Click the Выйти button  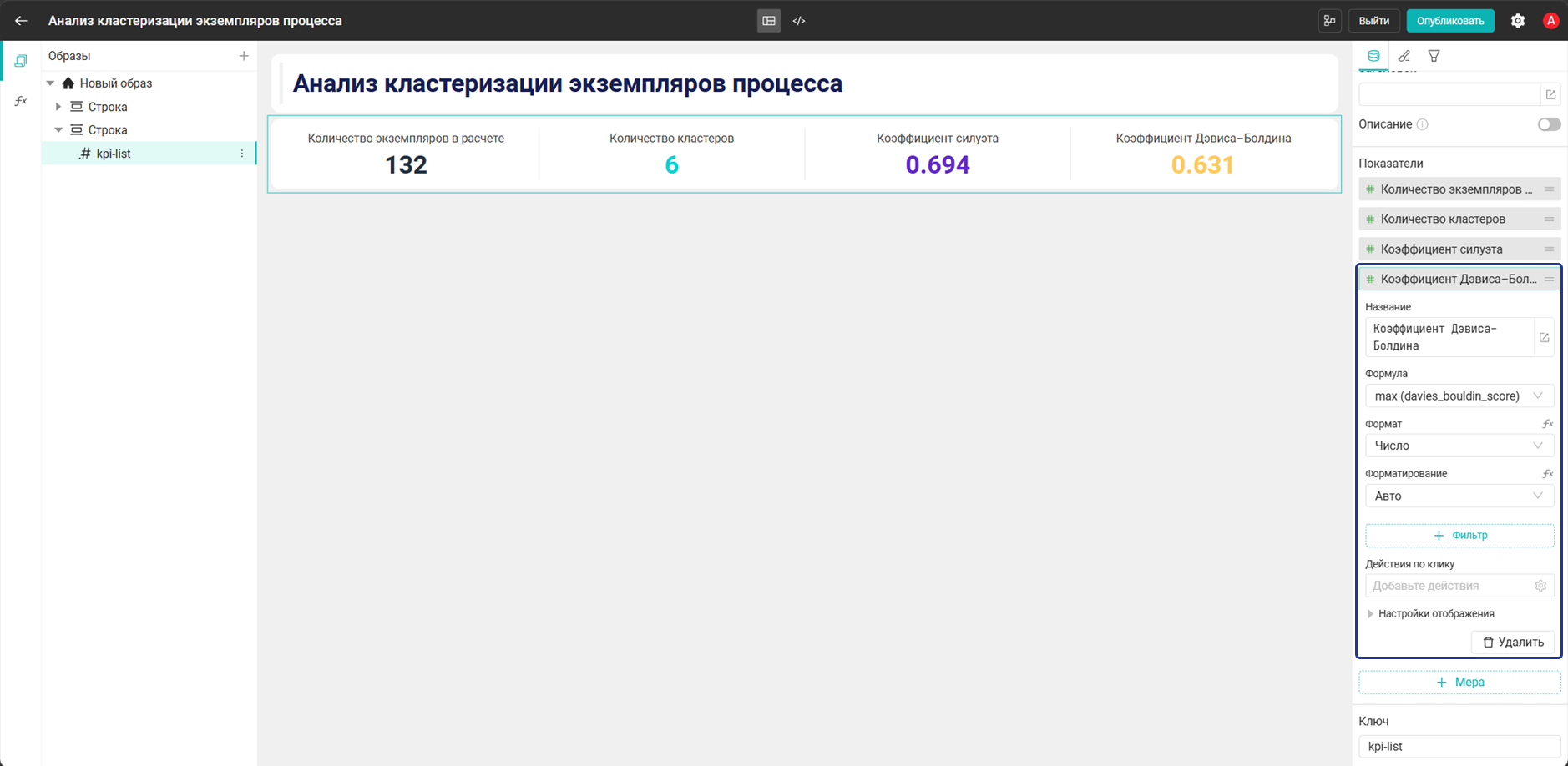[x=1373, y=21]
